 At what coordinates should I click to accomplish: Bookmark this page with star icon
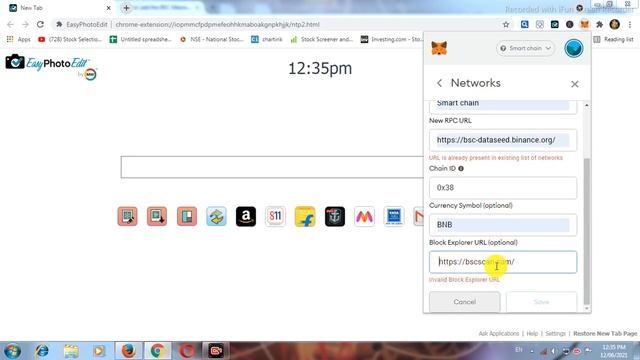pos(506,24)
